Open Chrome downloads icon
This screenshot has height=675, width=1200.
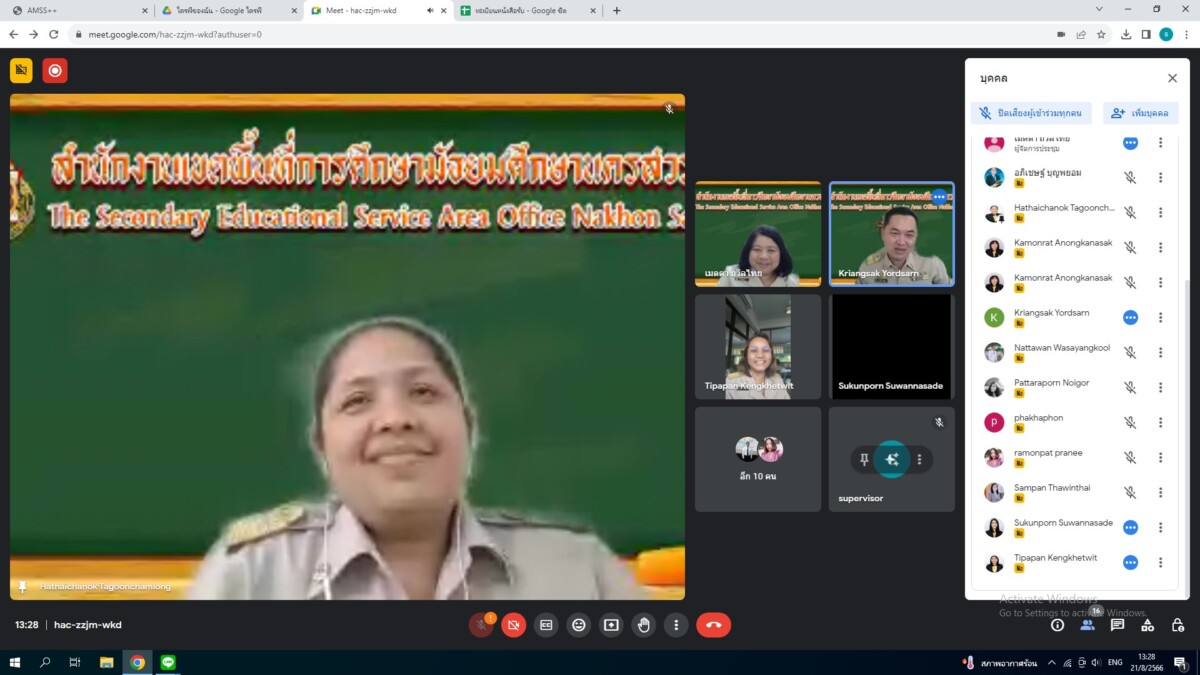pyautogui.click(x=1126, y=34)
